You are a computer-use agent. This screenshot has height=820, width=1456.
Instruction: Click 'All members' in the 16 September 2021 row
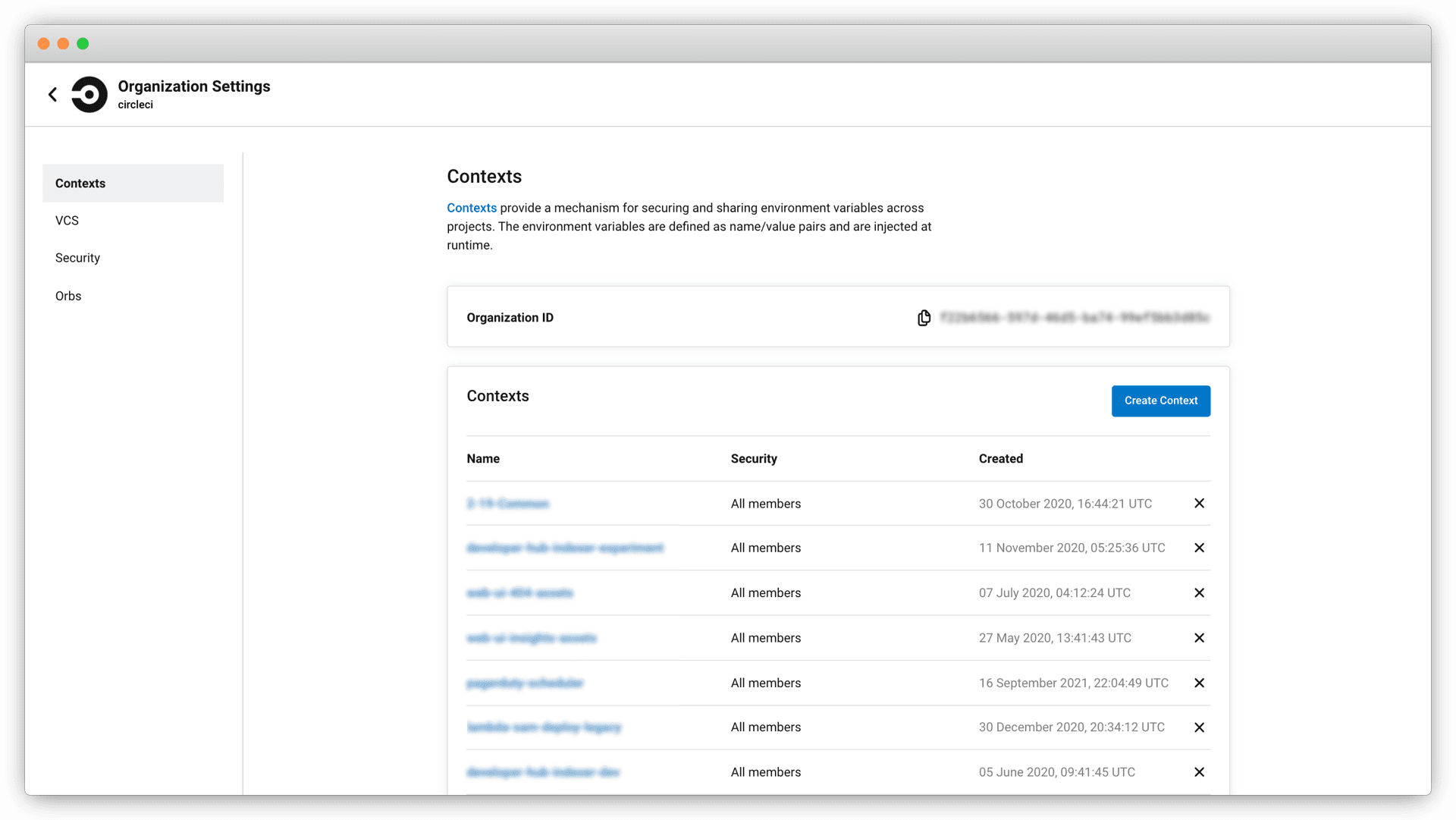tap(765, 683)
